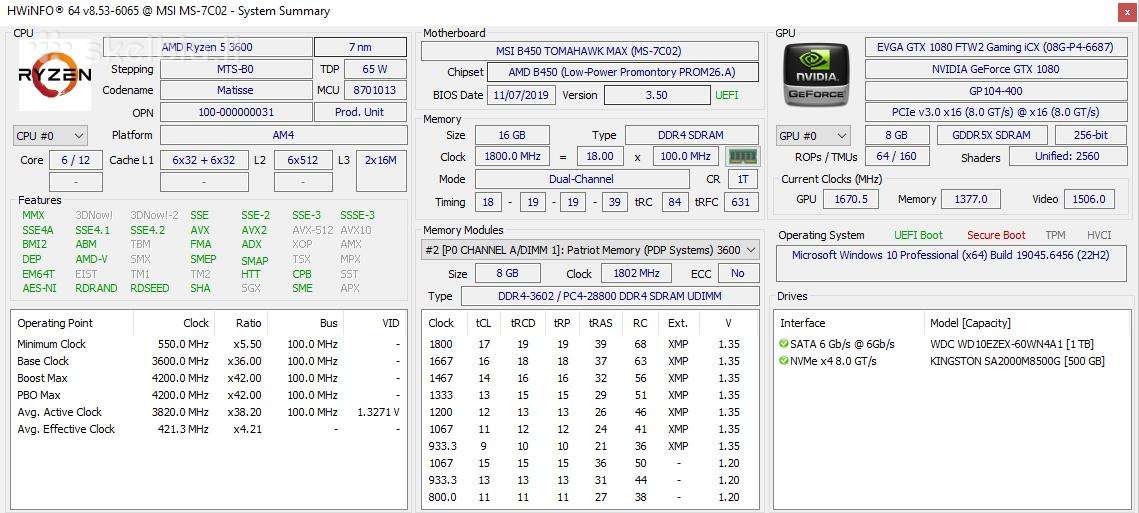Click the video clock 1506.0 field

(x=1089, y=199)
